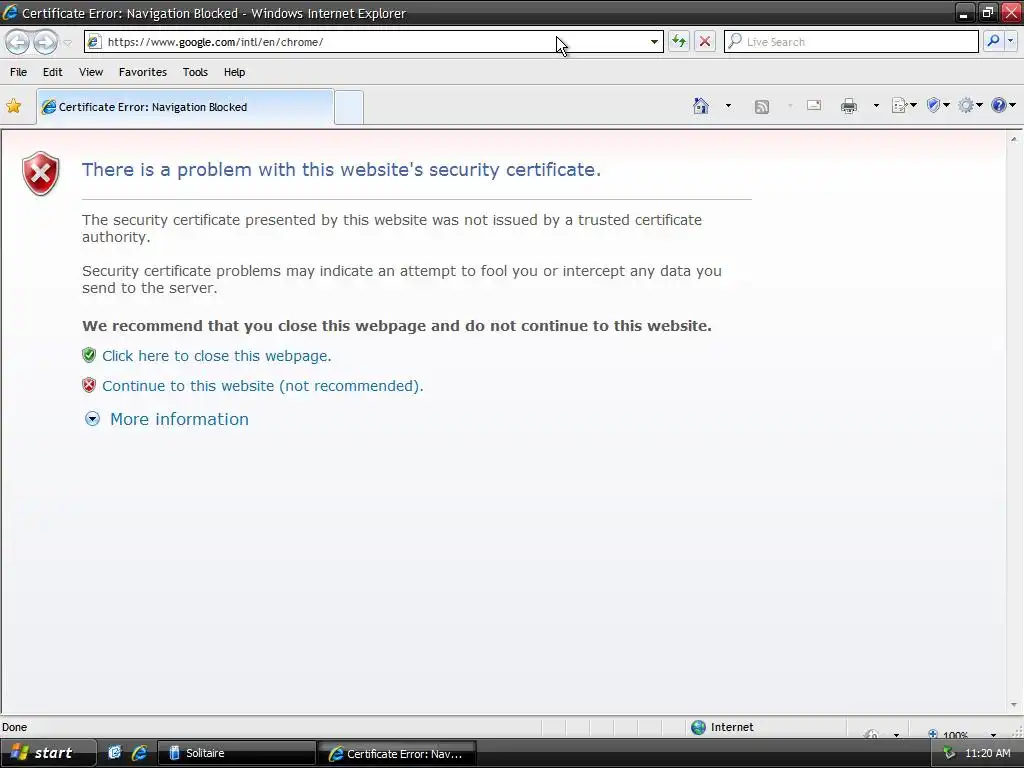Open the Print options dropdown arrow
This screenshot has width=1024, height=768.
click(876, 106)
